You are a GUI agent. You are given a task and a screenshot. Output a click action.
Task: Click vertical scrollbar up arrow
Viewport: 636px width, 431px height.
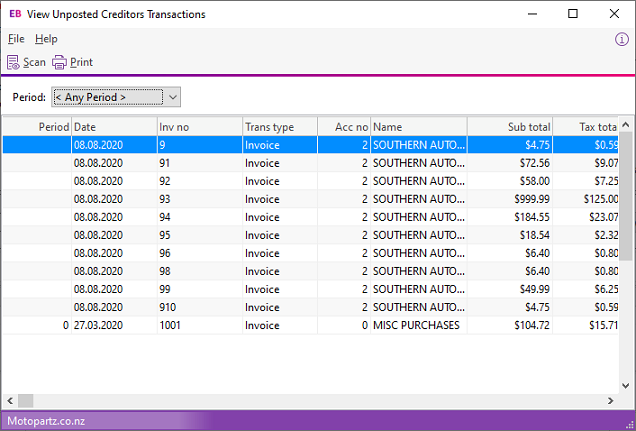click(x=625, y=125)
